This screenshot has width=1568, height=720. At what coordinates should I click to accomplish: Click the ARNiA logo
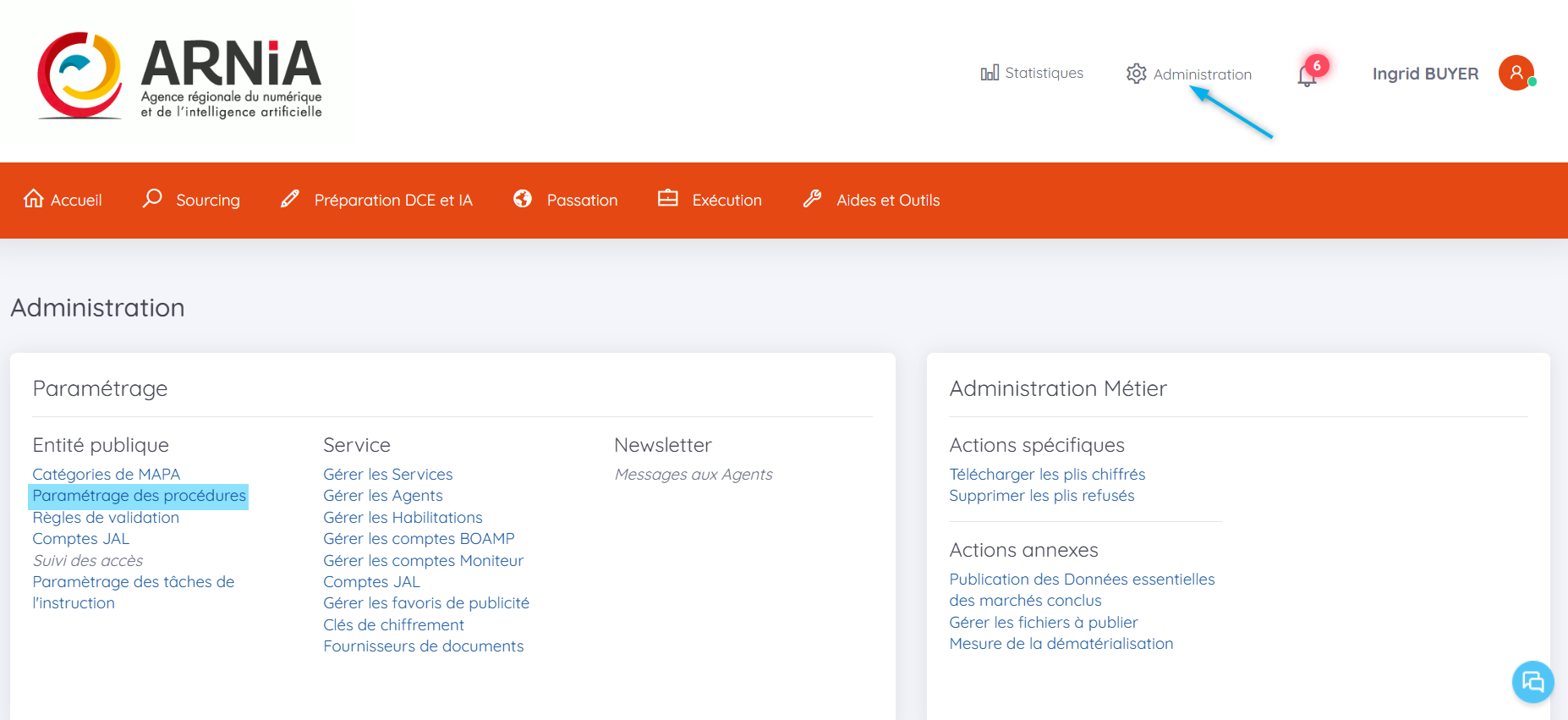click(x=179, y=76)
